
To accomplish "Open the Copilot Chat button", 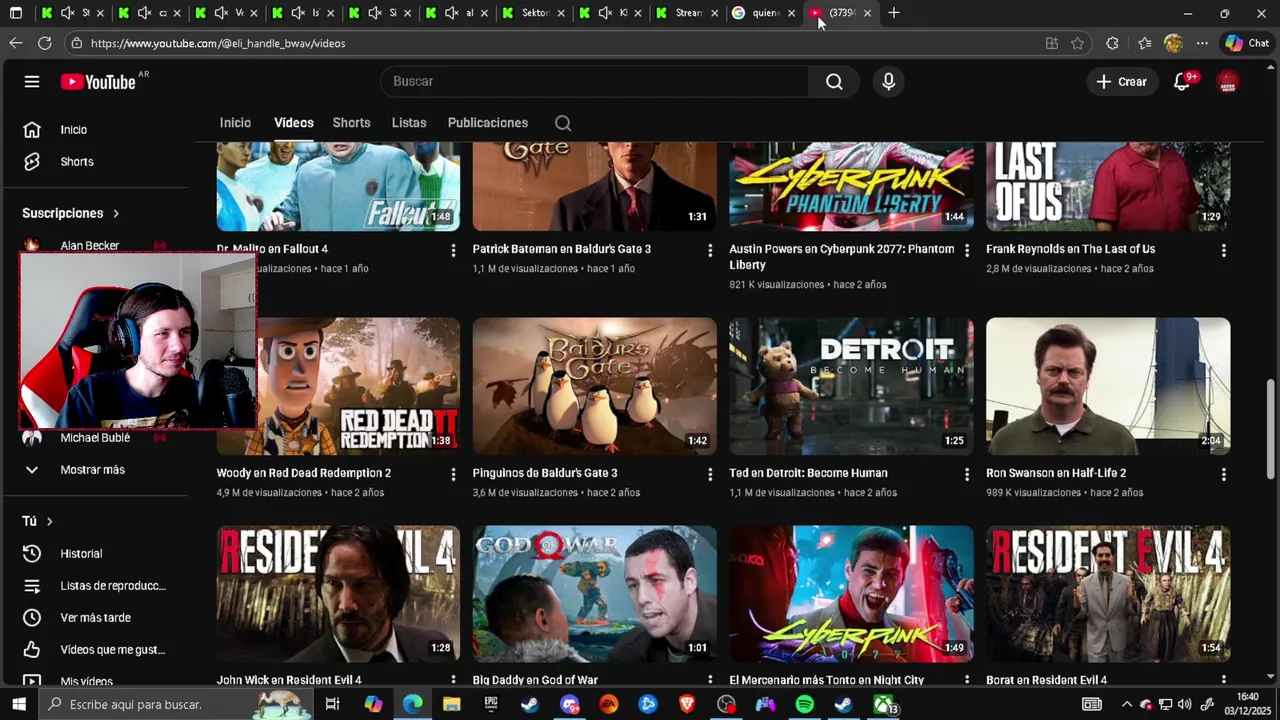I will [1246, 43].
